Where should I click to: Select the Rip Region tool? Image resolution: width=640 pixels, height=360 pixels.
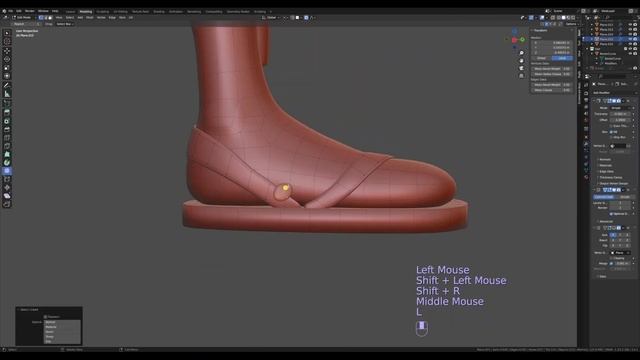click(x=7, y=204)
